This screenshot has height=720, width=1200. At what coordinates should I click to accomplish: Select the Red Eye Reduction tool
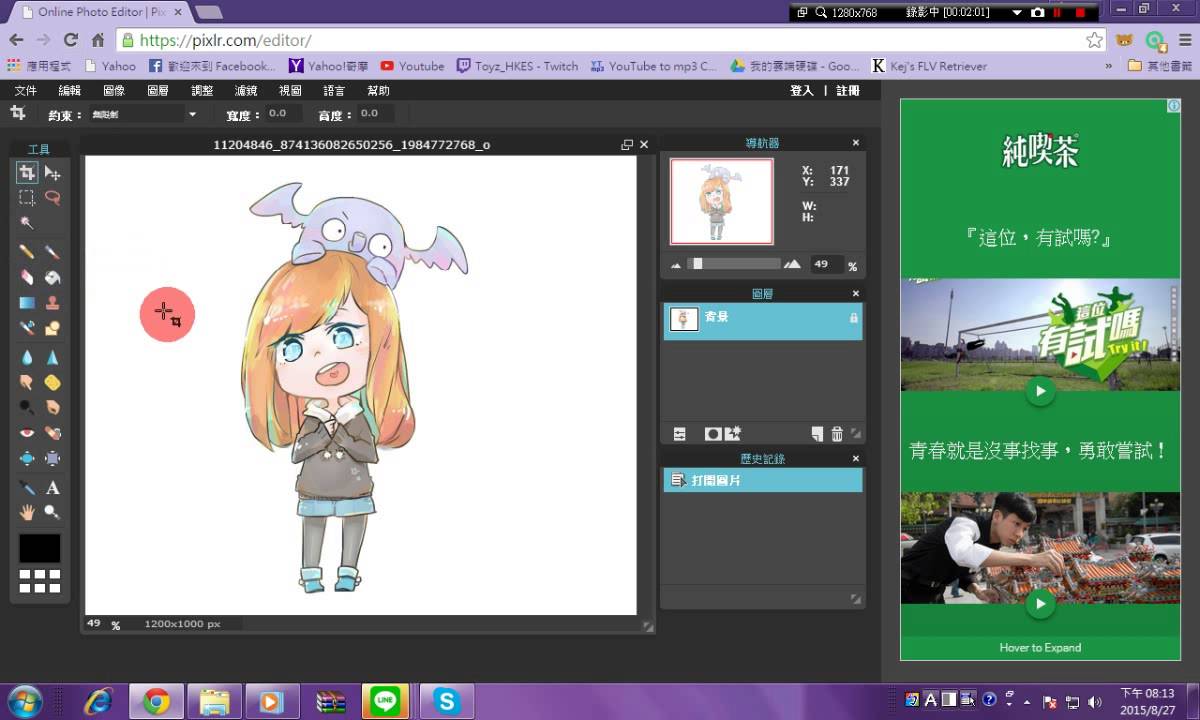click(27, 432)
